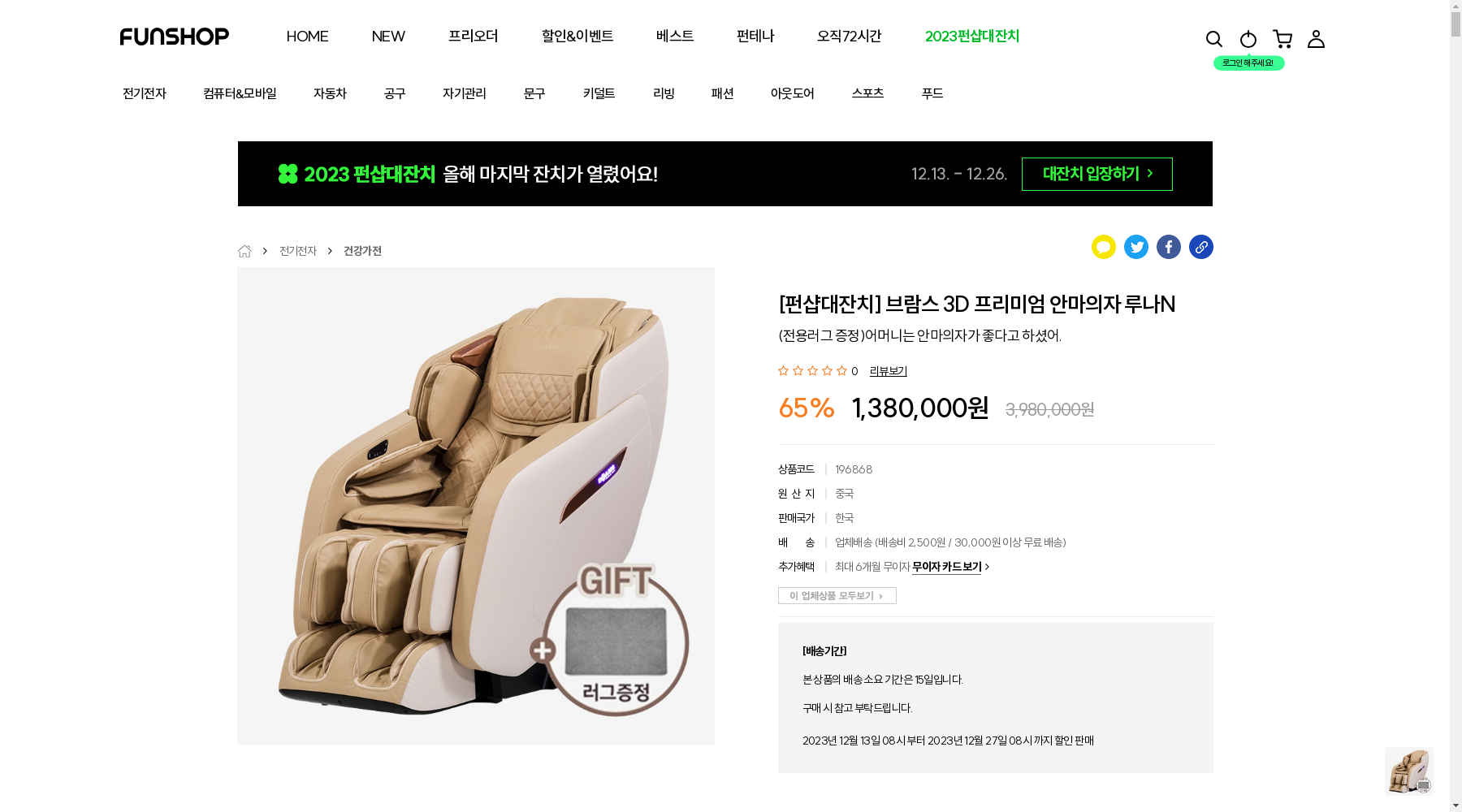Image resolution: width=1462 pixels, height=812 pixels.
Task: Click the floating recently viewed chair thumbnail
Action: (1409, 771)
